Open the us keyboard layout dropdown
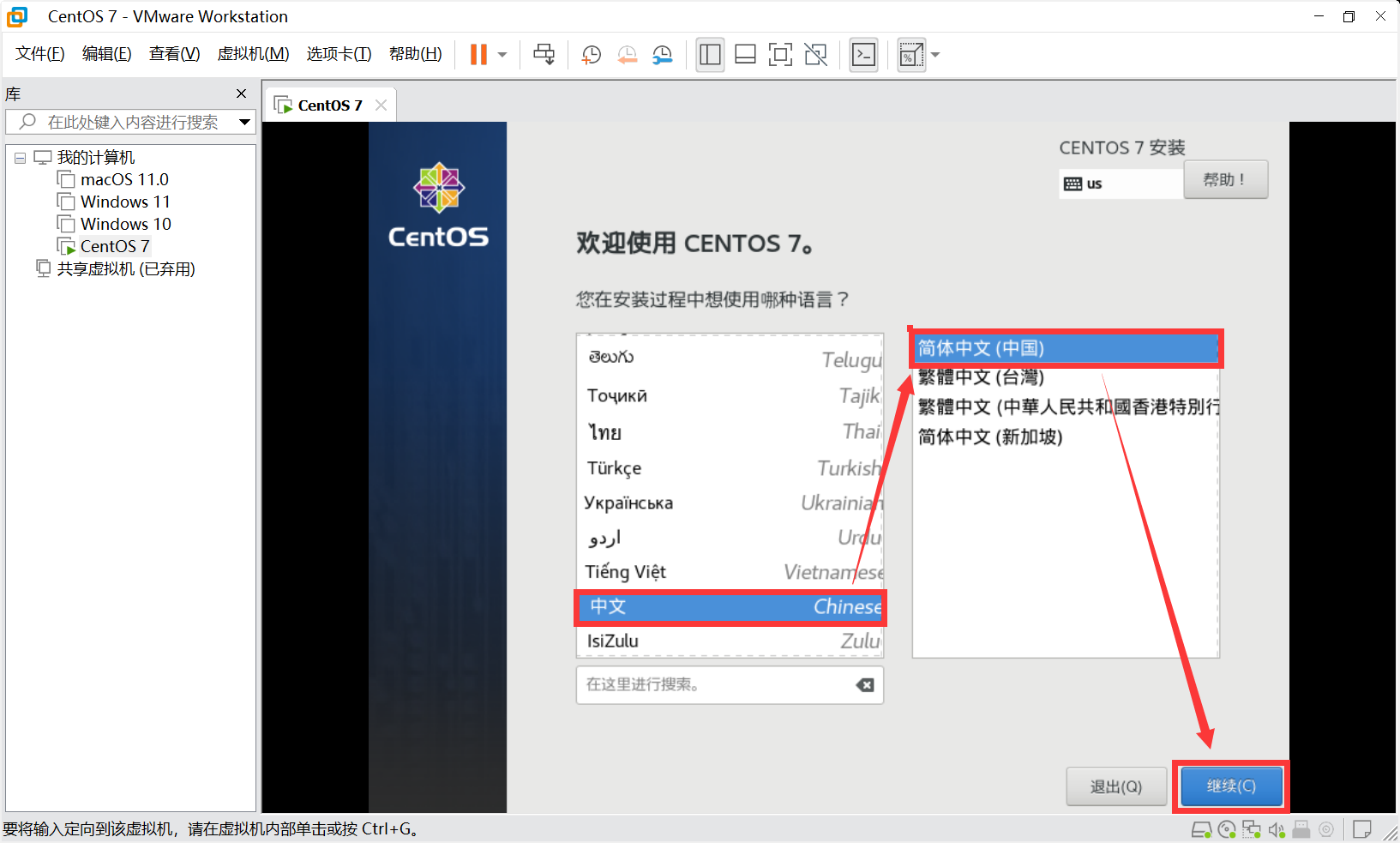The height and width of the screenshot is (843, 1400). click(x=1119, y=183)
